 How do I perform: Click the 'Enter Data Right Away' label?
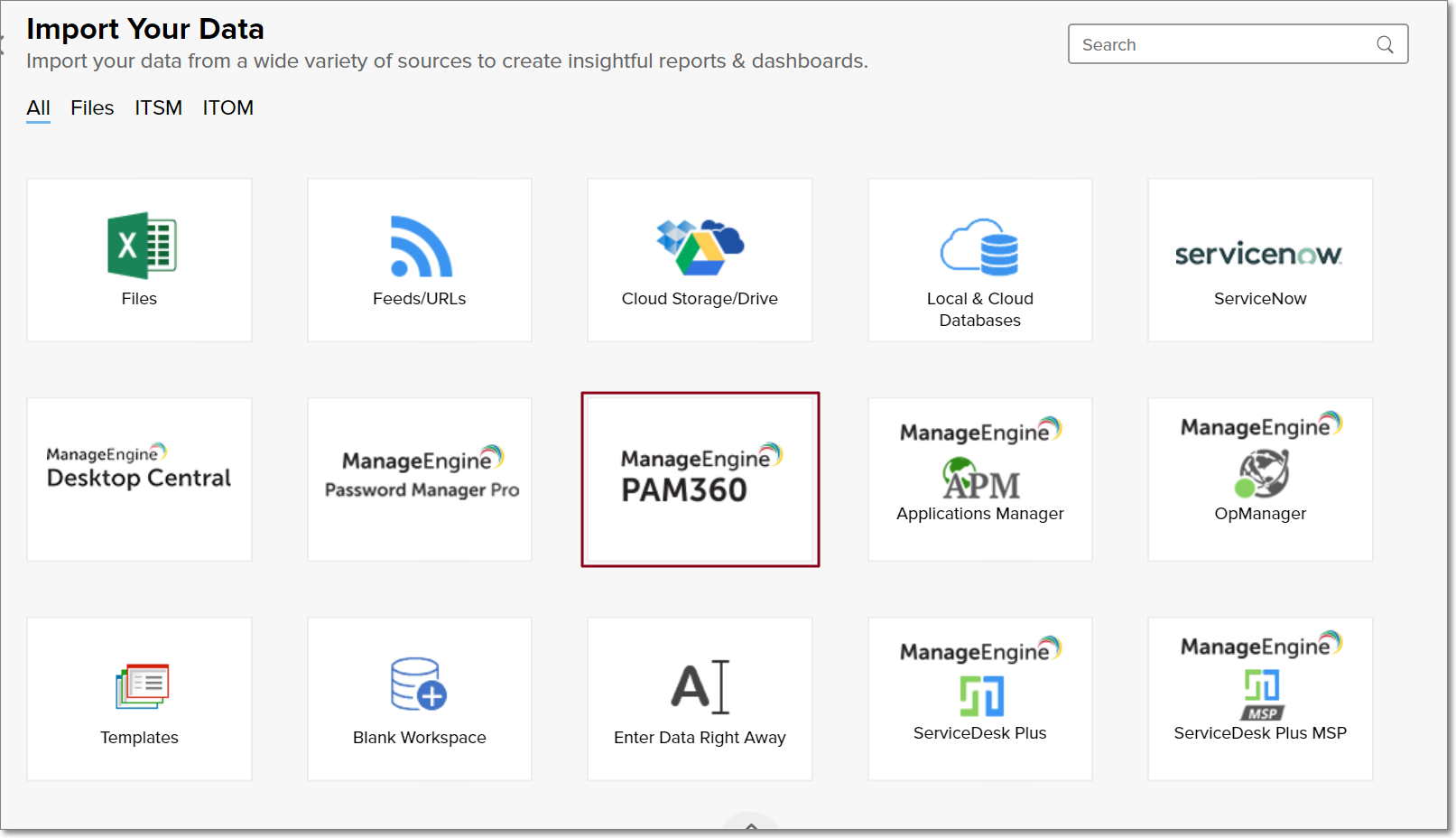point(700,738)
